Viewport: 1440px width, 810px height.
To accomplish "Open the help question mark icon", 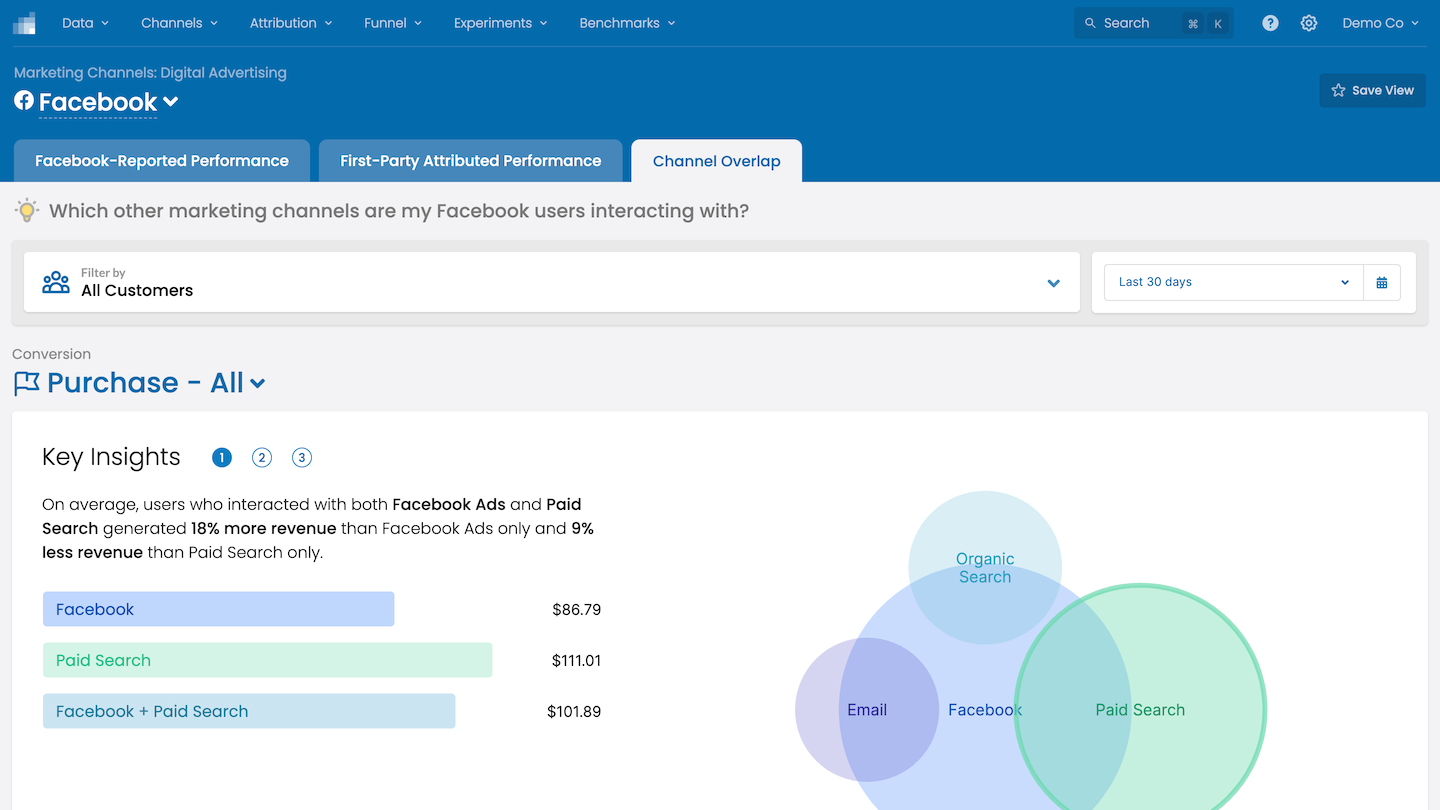I will coord(1270,23).
